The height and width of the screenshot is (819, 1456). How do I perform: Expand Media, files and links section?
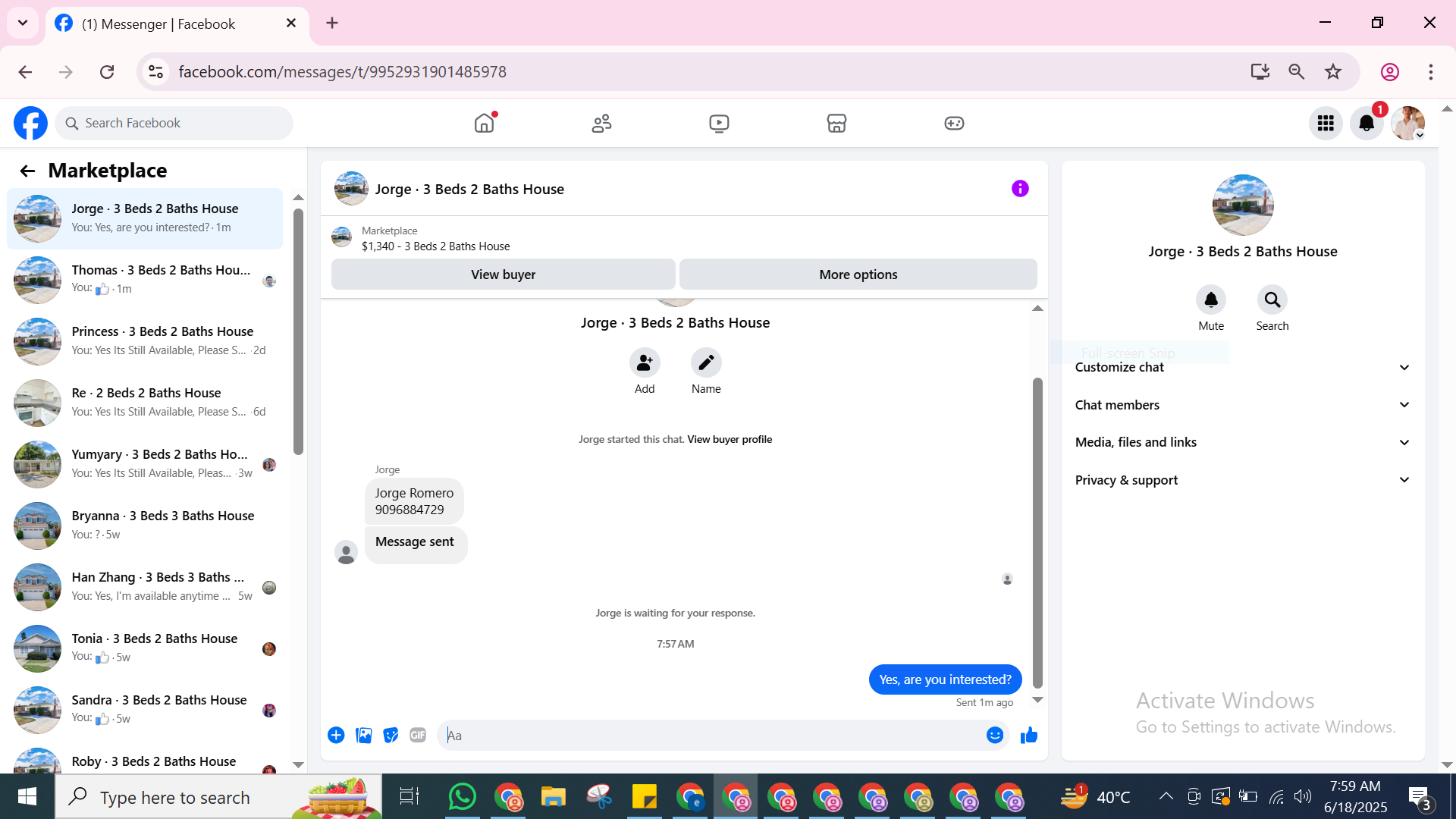click(x=1242, y=442)
